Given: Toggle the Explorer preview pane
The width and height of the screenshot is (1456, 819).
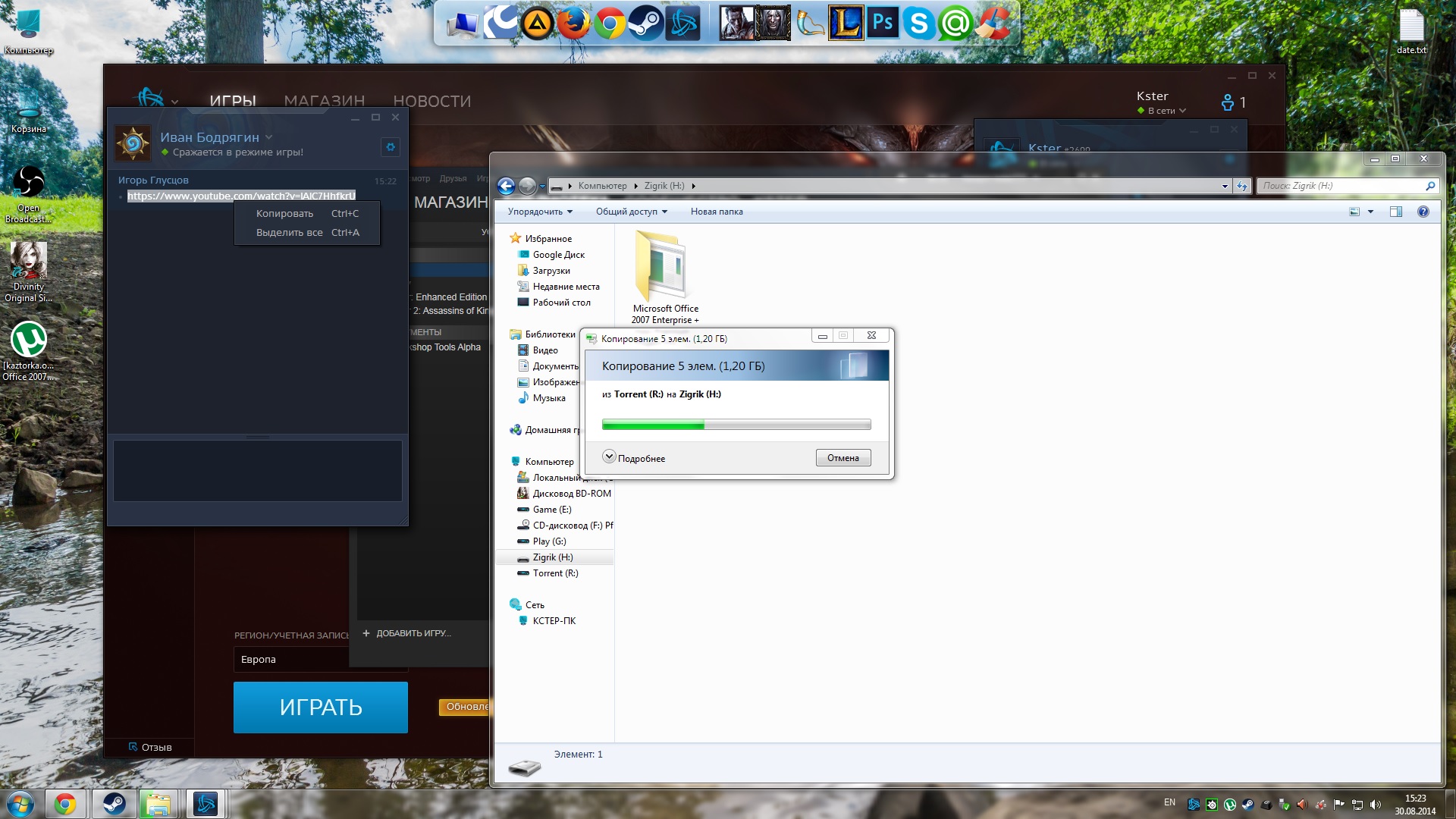Looking at the screenshot, I should coord(1395,212).
